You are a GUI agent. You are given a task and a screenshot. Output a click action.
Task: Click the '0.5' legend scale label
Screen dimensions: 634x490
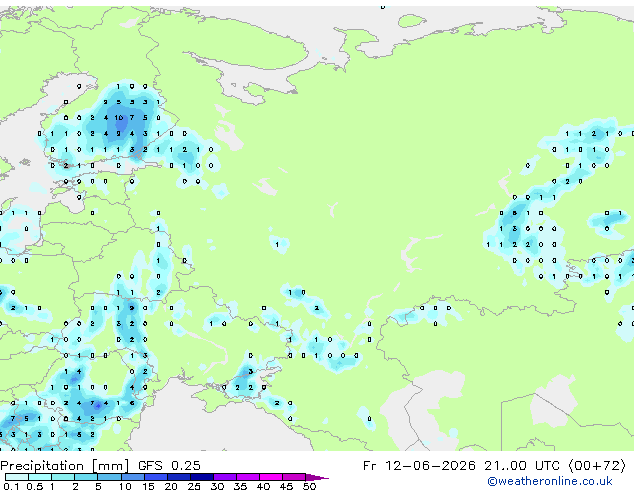34,486
